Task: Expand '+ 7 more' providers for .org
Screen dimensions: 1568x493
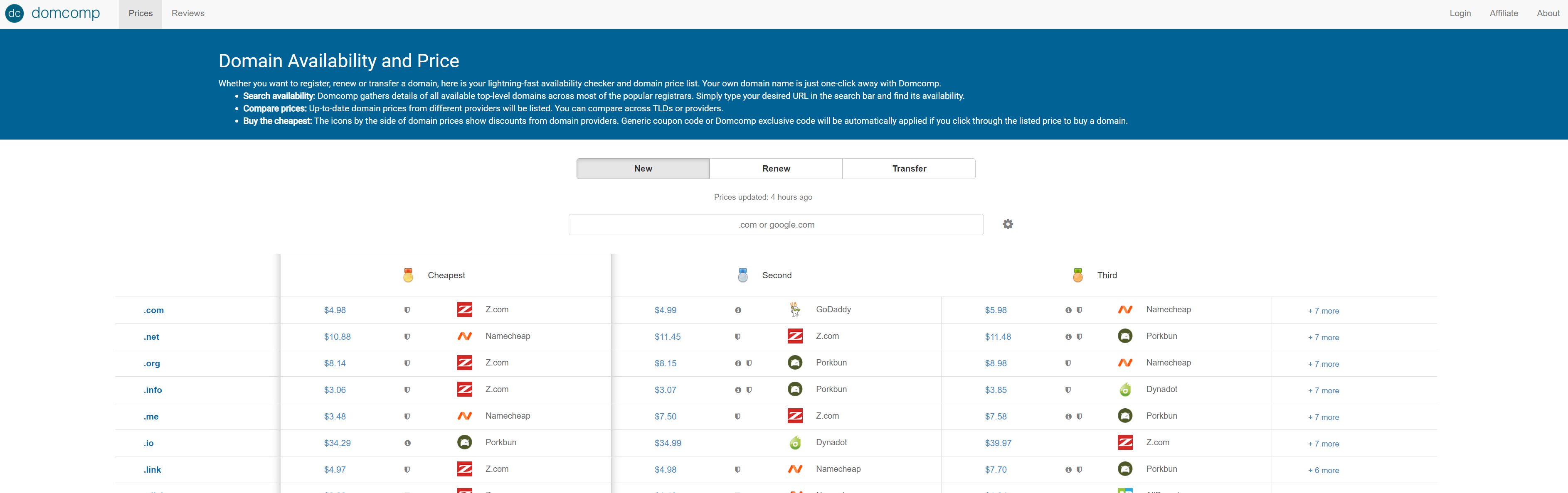Action: pyautogui.click(x=1323, y=364)
